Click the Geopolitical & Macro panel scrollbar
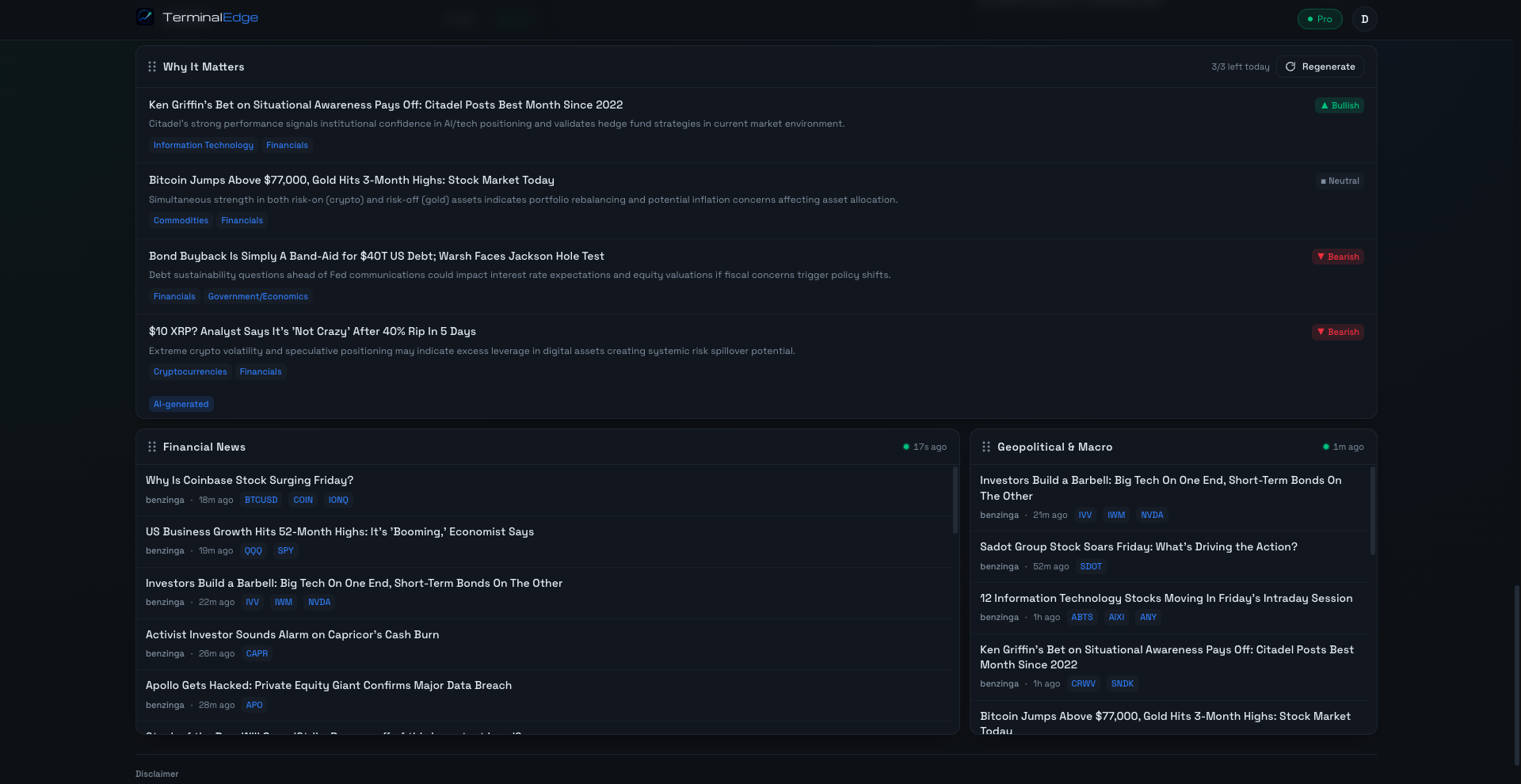Image resolution: width=1521 pixels, height=784 pixels. pos(1373,511)
